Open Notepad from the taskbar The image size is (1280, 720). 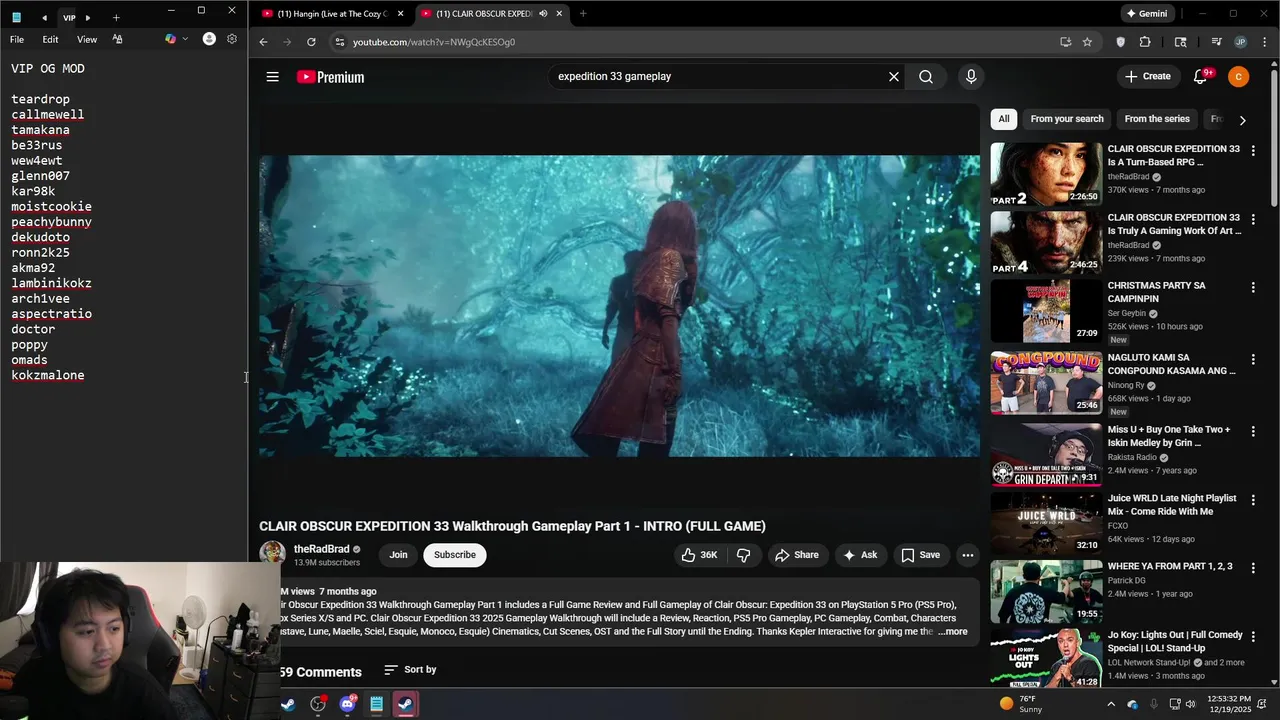coord(376,704)
